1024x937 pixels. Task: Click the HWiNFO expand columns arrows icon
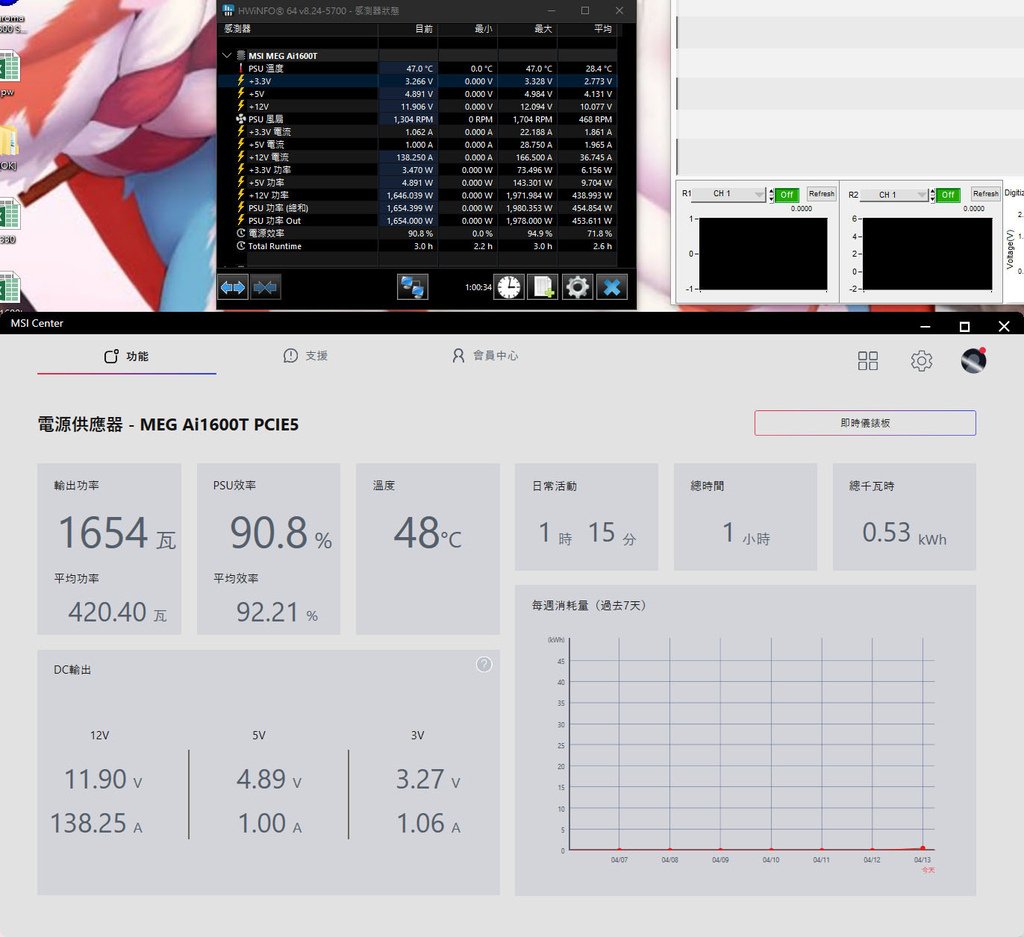pos(232,287)
